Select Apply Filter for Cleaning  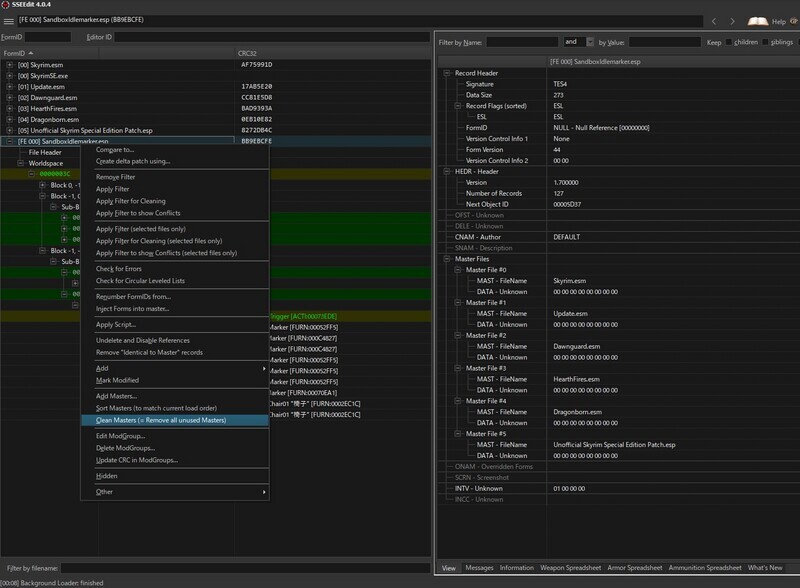click(174, 201)
